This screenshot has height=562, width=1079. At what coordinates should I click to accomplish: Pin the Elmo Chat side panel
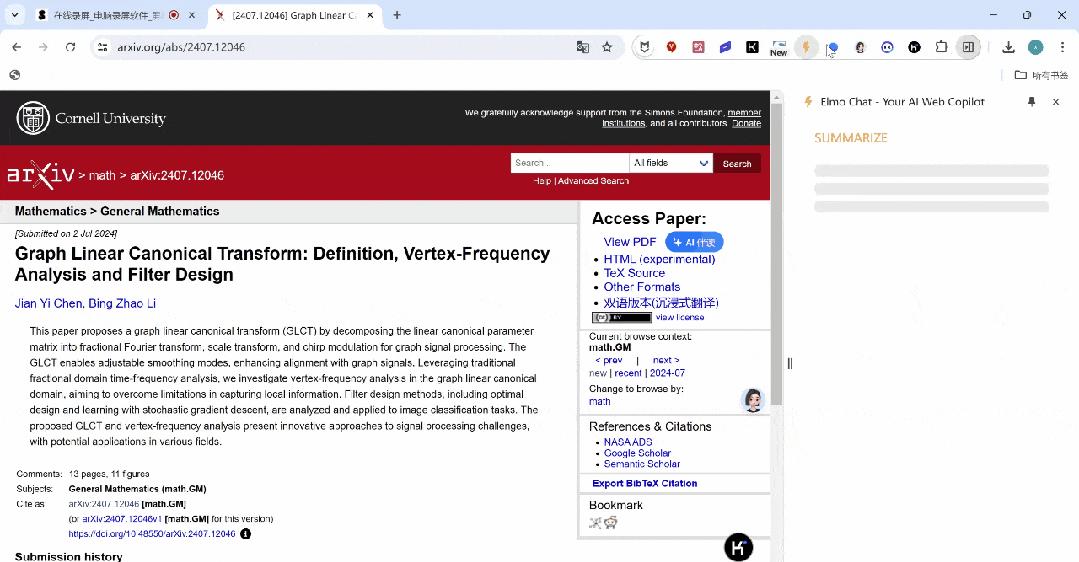[x=1031, y=102]
